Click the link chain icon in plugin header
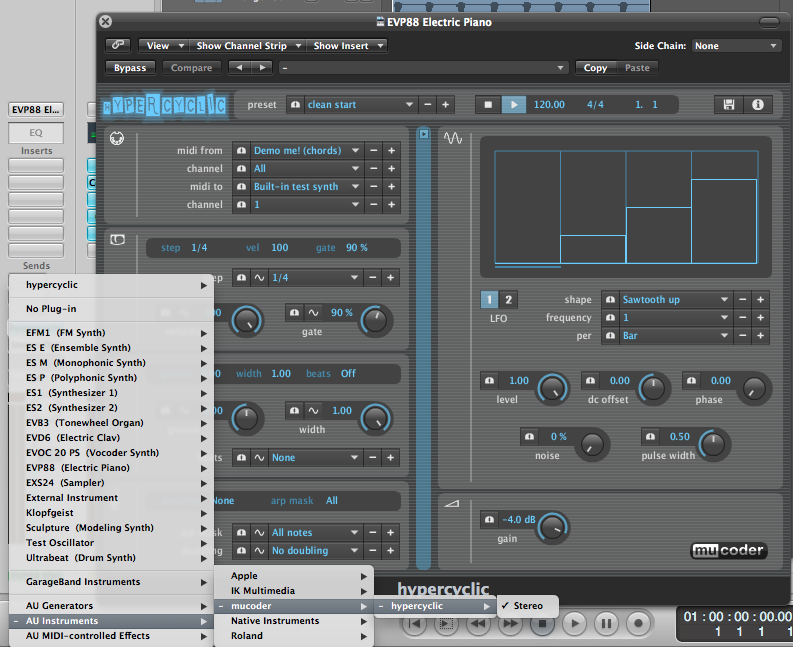The width and height of the screenshot is (793, 647). (x=118, y=46)
